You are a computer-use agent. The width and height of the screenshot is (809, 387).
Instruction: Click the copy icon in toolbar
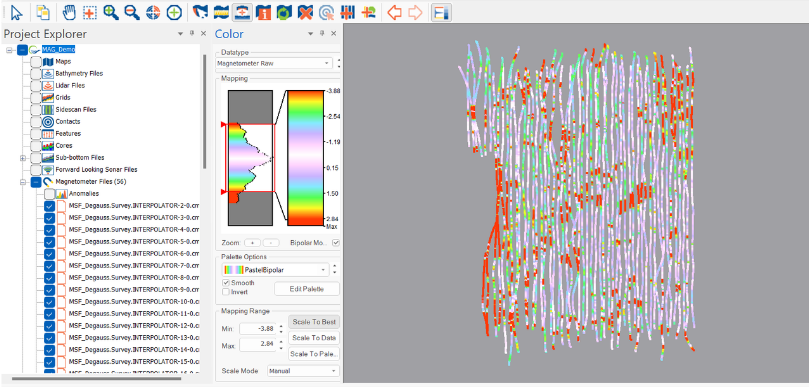(42, 12)
